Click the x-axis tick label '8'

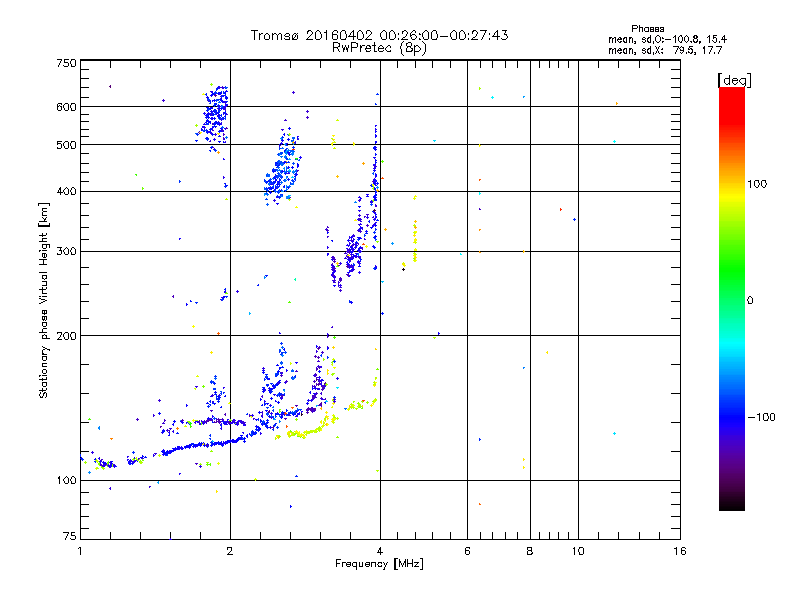[530, 551]
